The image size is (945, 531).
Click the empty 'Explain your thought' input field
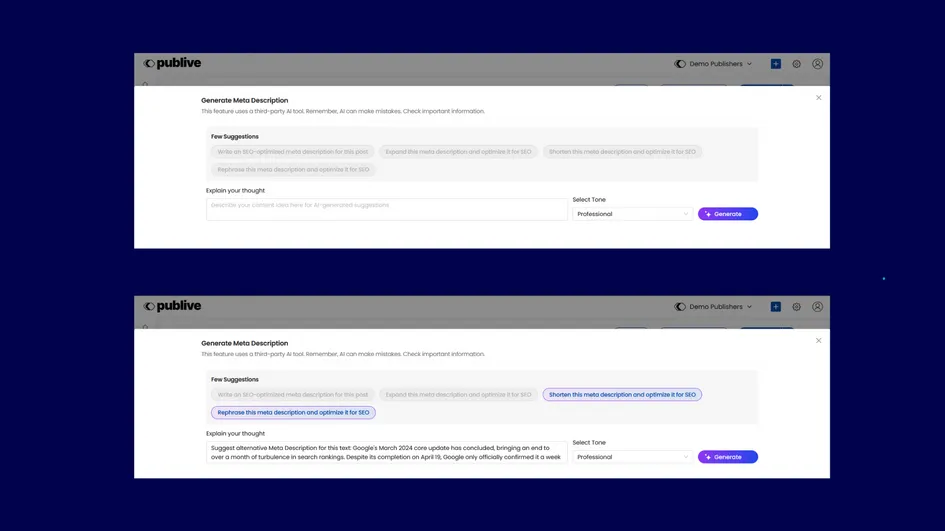click(x=386, y=209)
